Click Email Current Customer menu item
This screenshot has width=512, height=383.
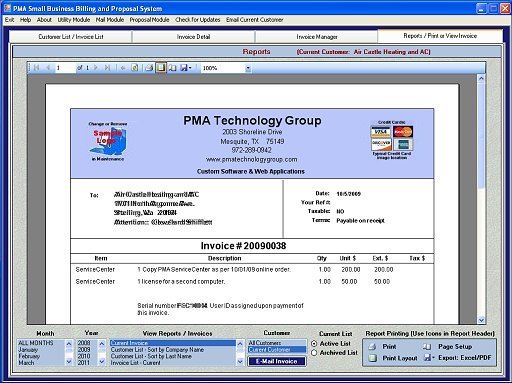point(255,20)
